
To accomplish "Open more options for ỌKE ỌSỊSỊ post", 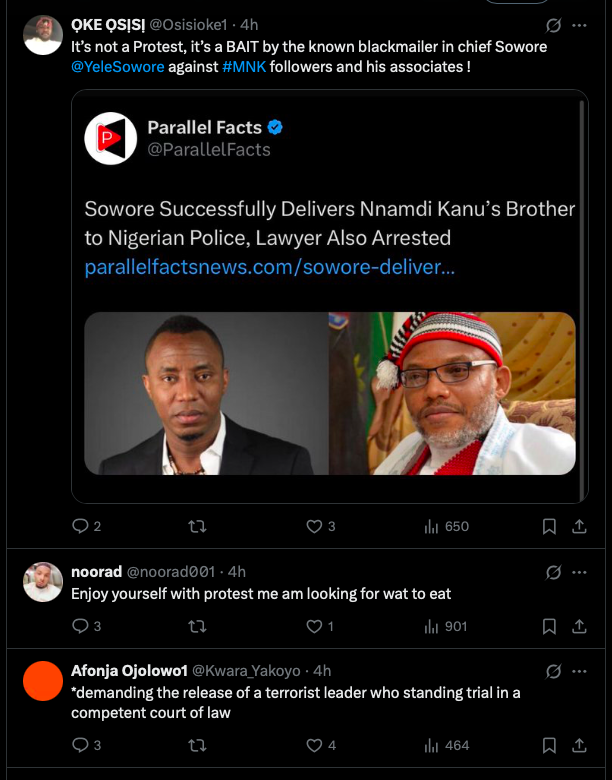I will click(x=580, y=25).
